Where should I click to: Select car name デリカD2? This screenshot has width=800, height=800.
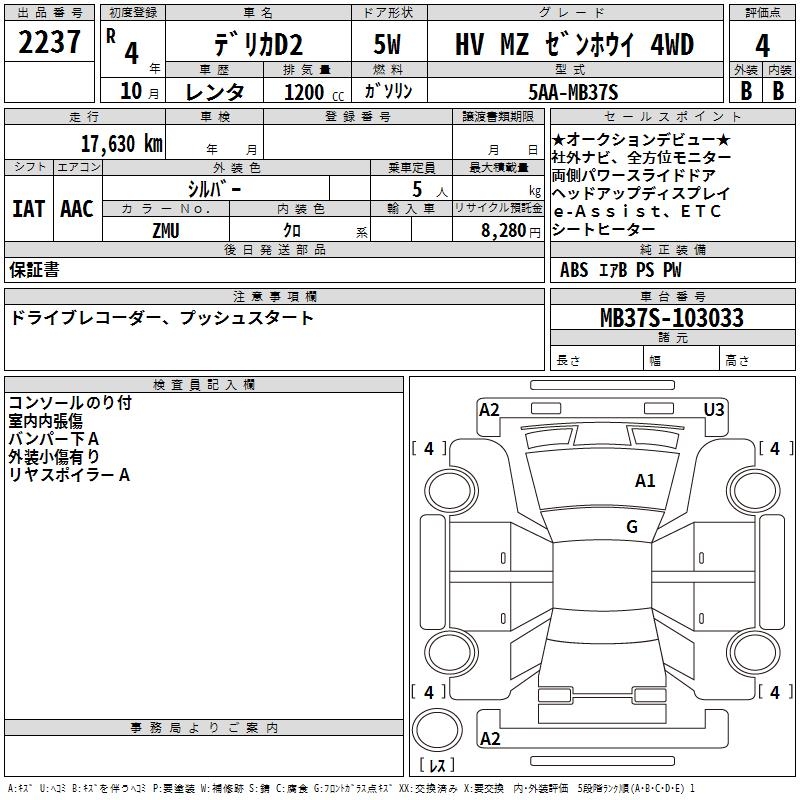point(258,44)
